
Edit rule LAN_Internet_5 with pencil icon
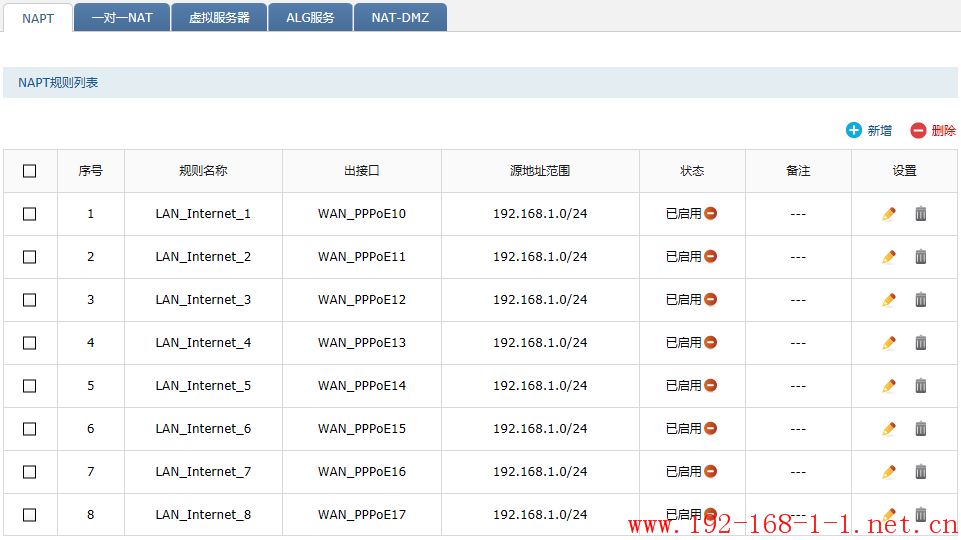(x=889, y=386)
